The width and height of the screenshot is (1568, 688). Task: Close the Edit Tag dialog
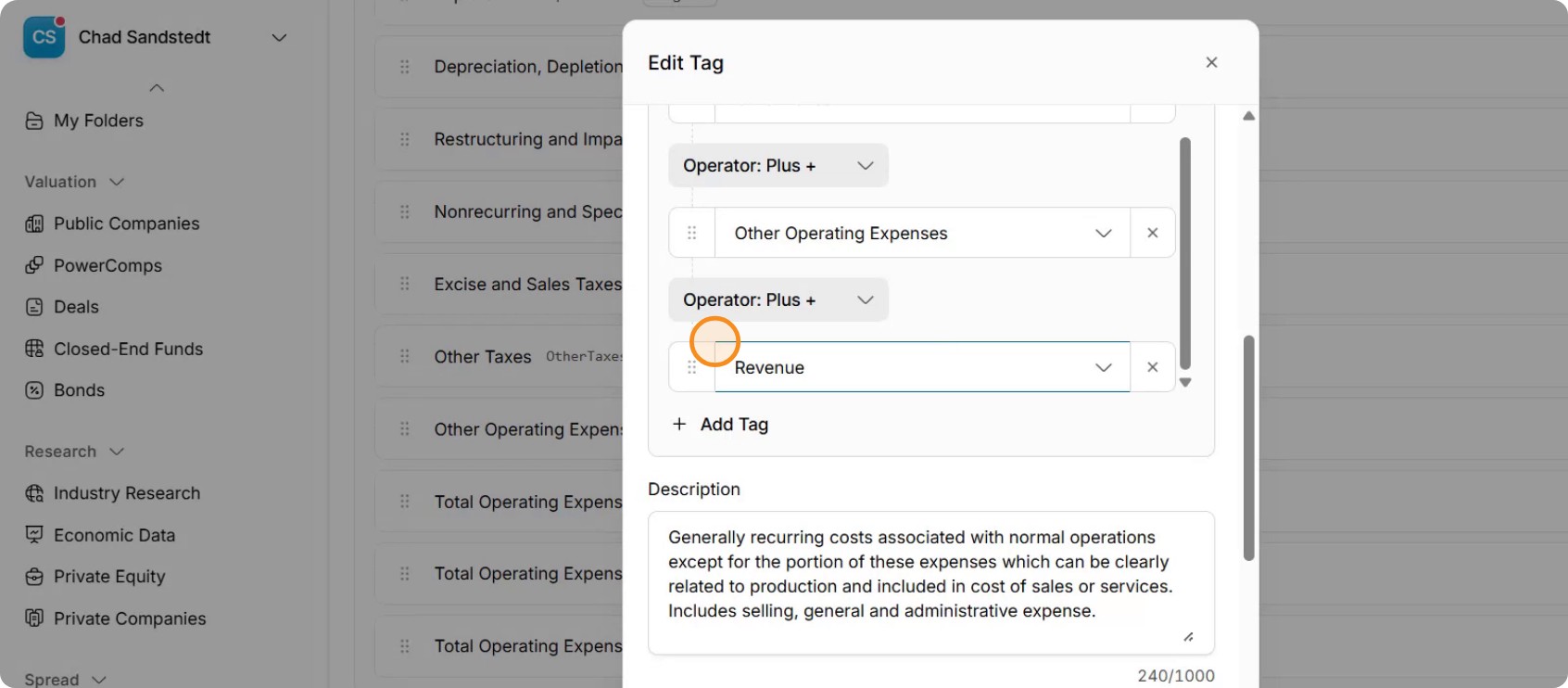(x=1211, y=62)
